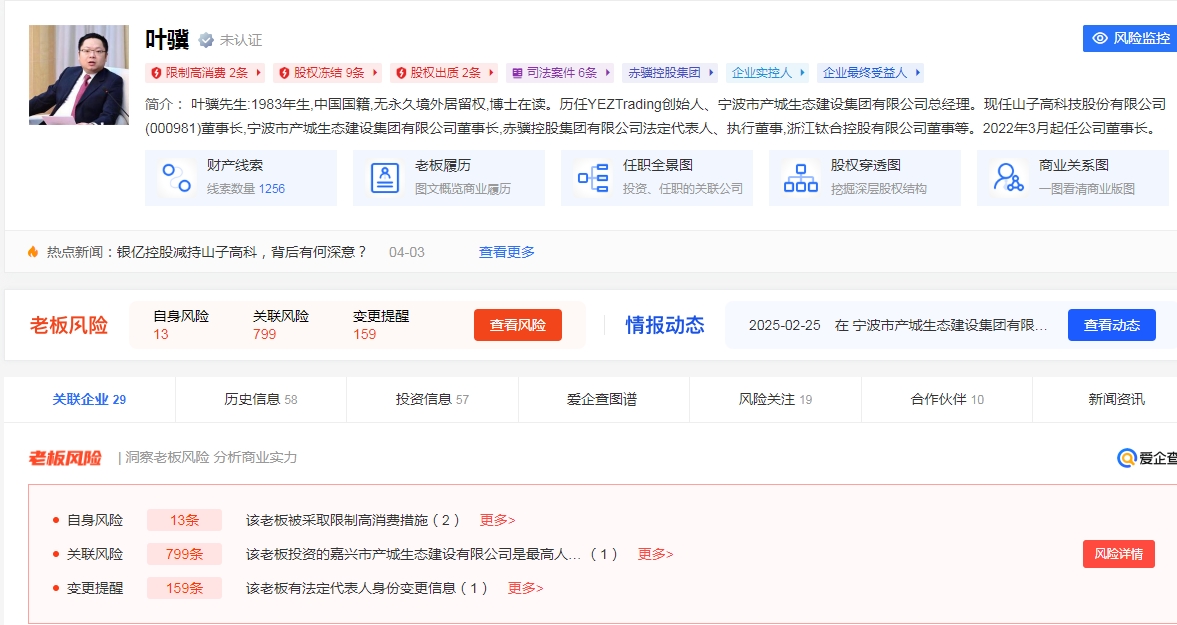The image size is (1177, 625).
Task: Open 更多 for 变更提醒 row
Action: [525, 588]
